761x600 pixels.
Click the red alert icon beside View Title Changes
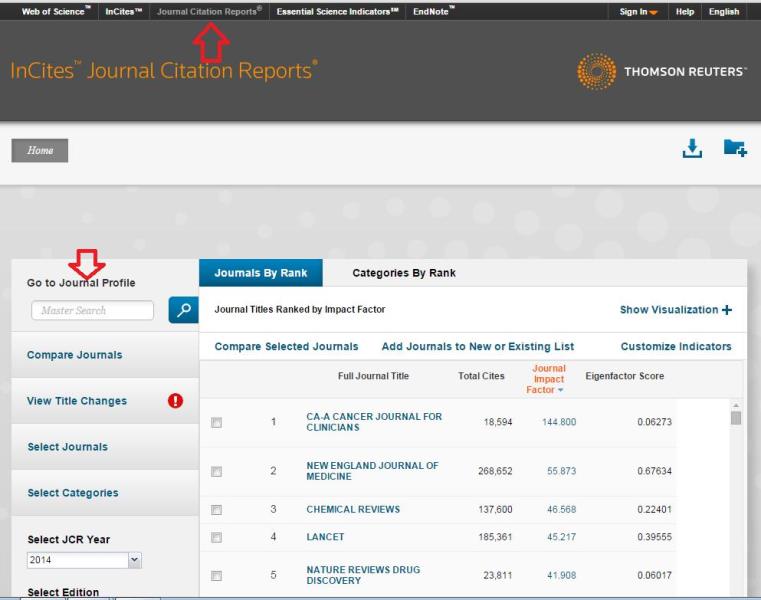point(175,401)
